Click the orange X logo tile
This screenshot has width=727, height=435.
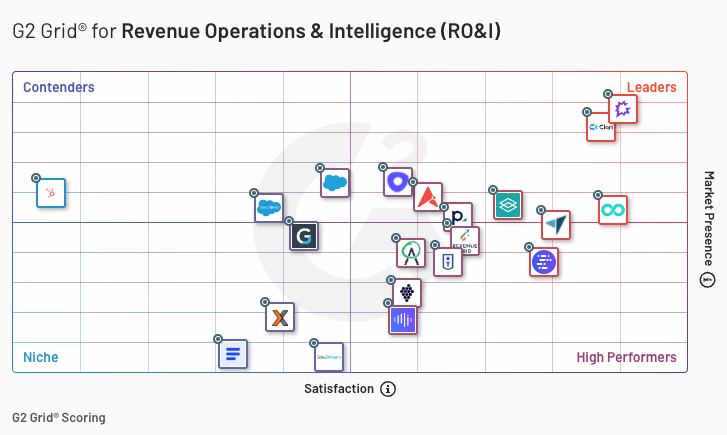tap(280, 317)
